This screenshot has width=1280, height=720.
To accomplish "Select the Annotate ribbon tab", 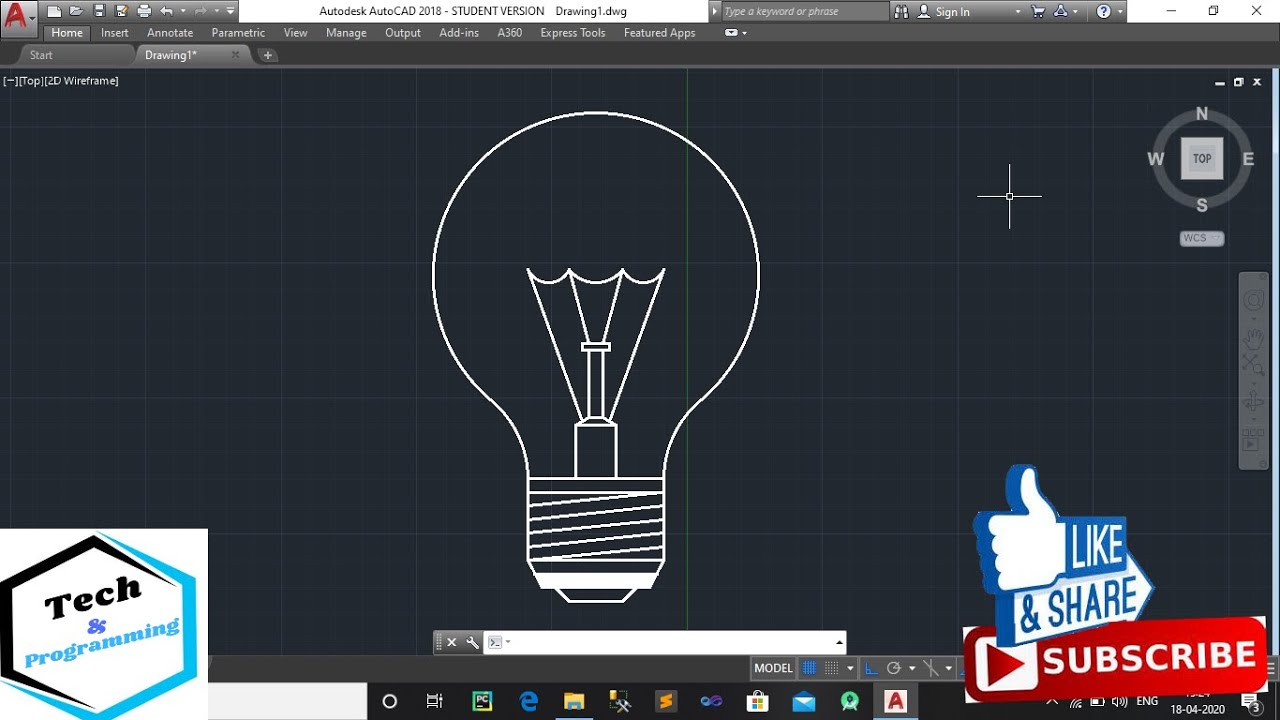I will click(170, 33).
